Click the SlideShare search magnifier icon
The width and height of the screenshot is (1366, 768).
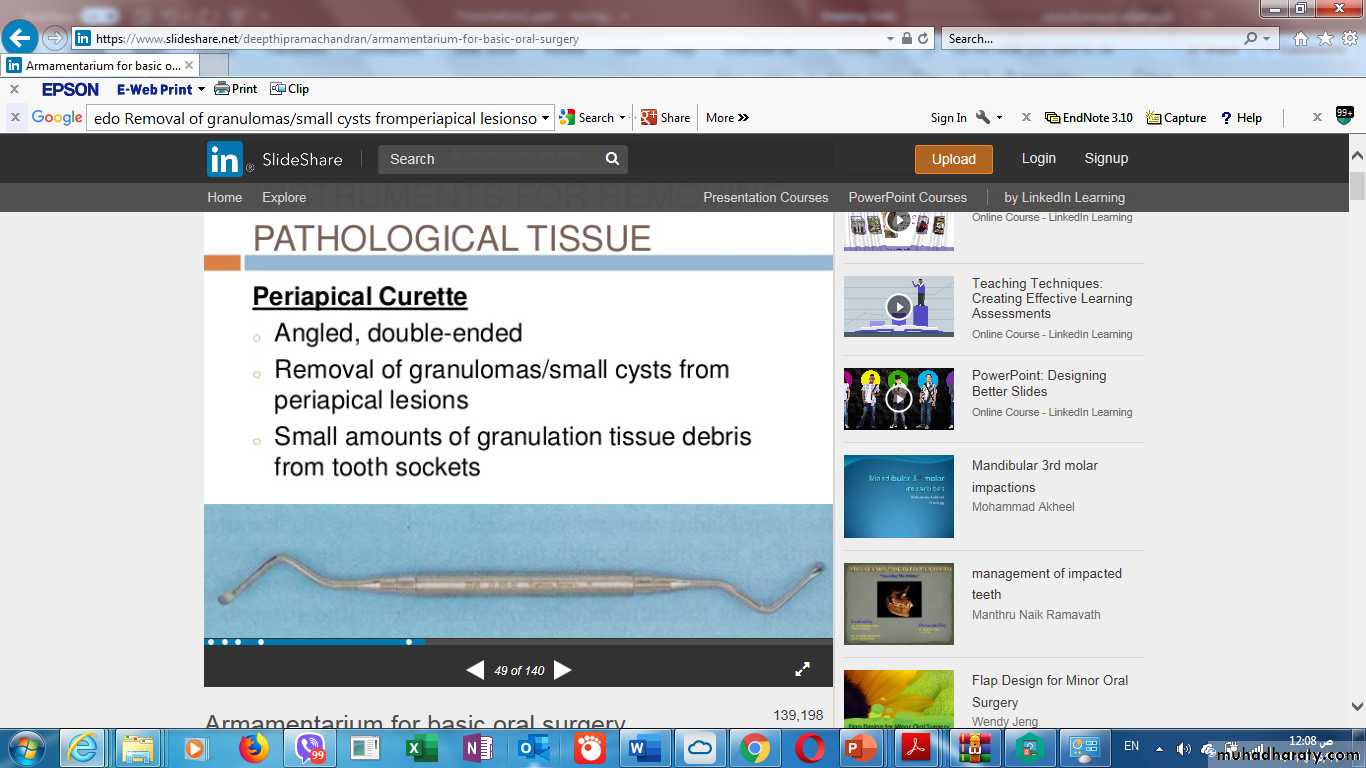pos(612,159)
